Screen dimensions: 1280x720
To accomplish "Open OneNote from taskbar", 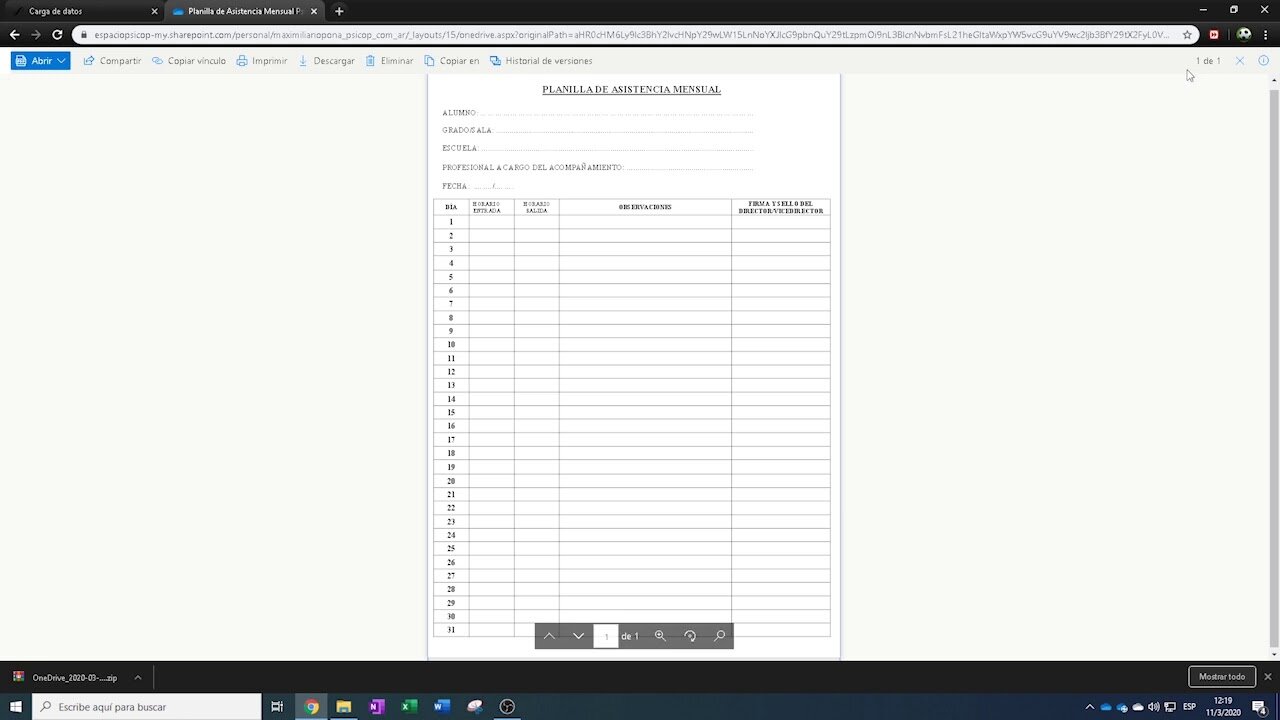I will (377, 706).
